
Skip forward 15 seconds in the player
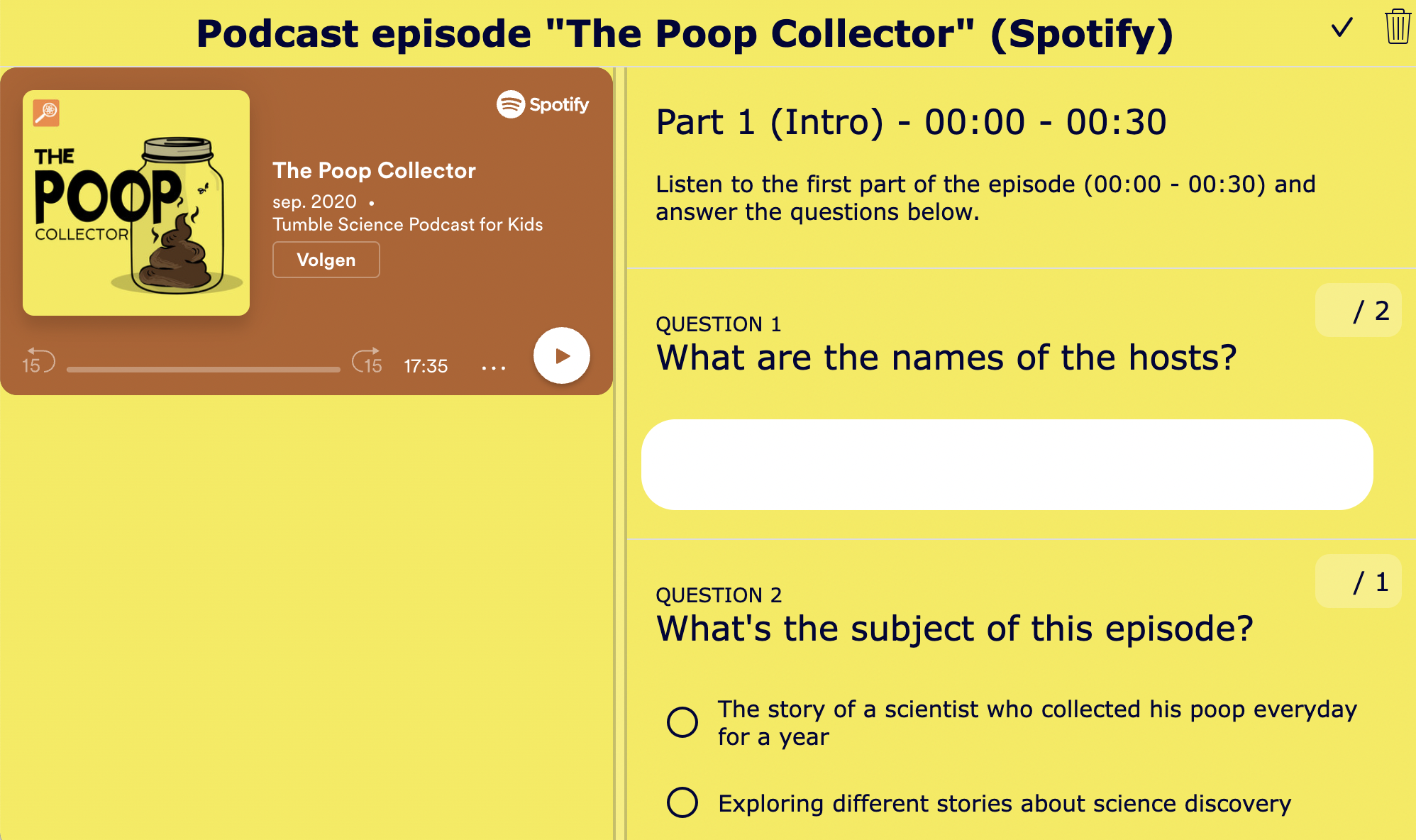(x=367, y=362)
